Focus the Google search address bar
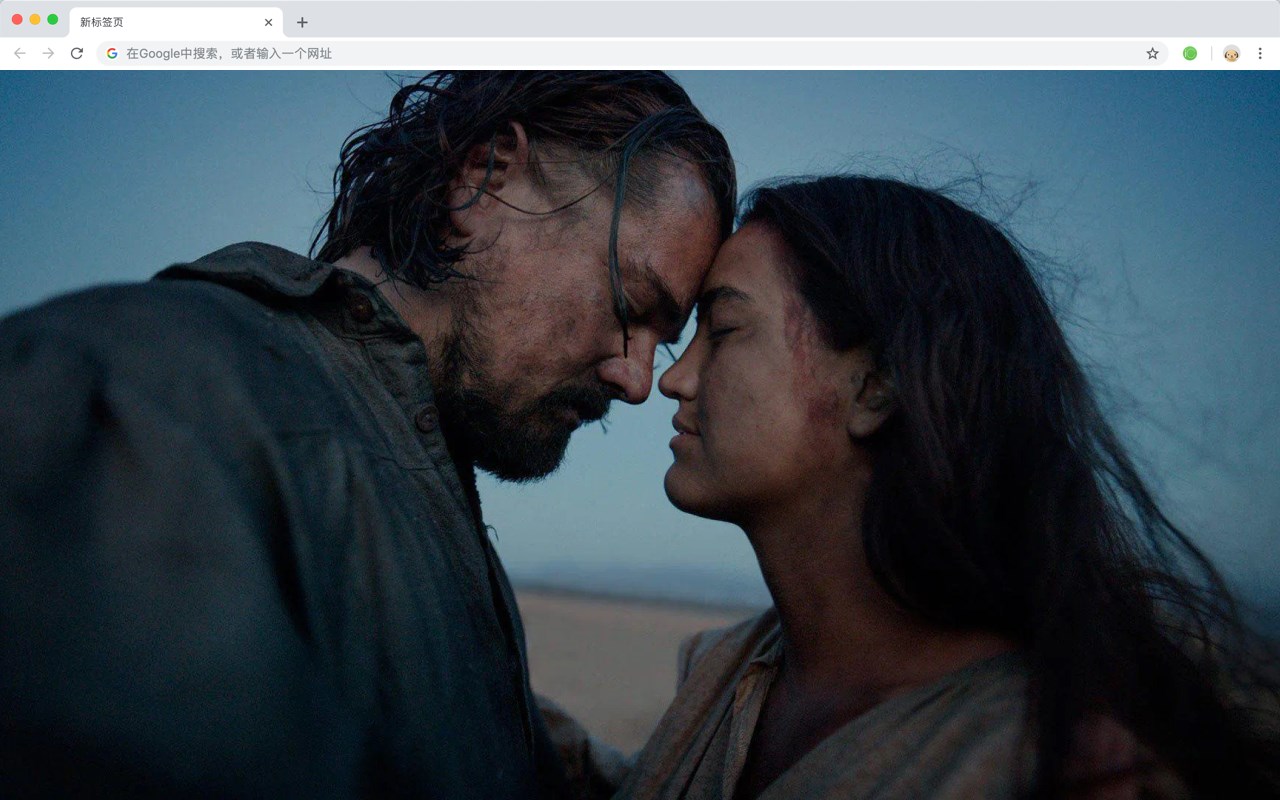The width and height of the screenshot is (1280, 800). pos(632,53)
